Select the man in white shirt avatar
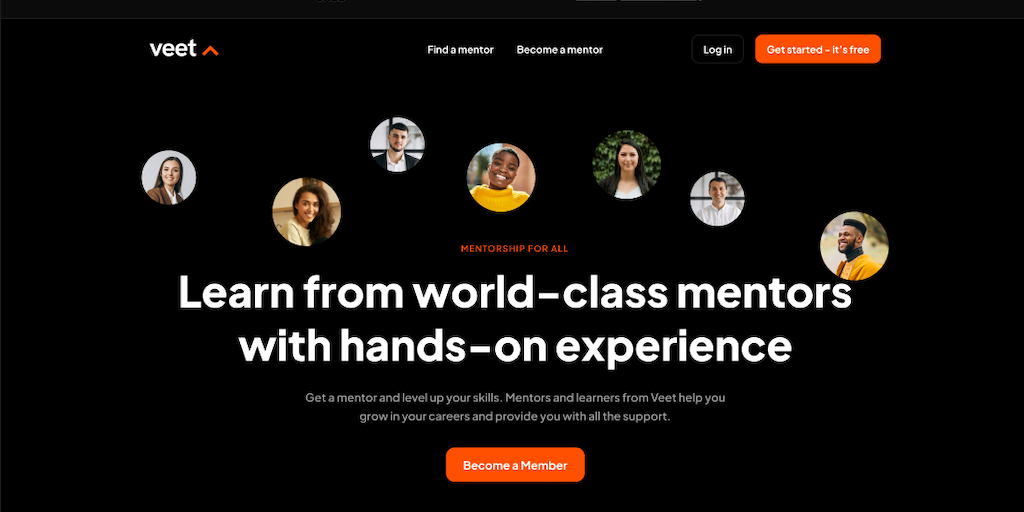The height and width of the screenshot is (512, 1024). pos(717,199)
